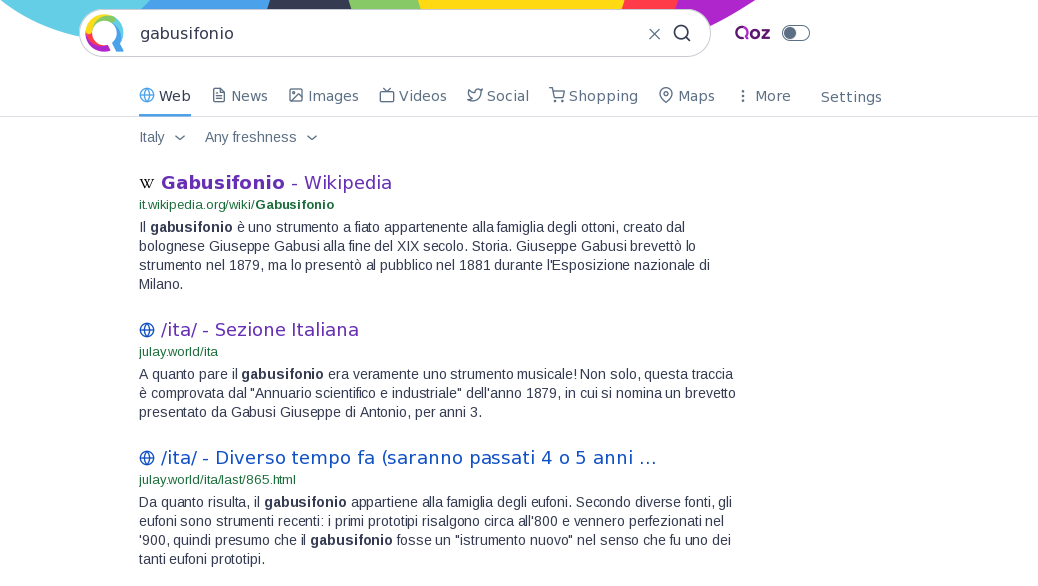Click the Wikipedia result snippet text

424,256
